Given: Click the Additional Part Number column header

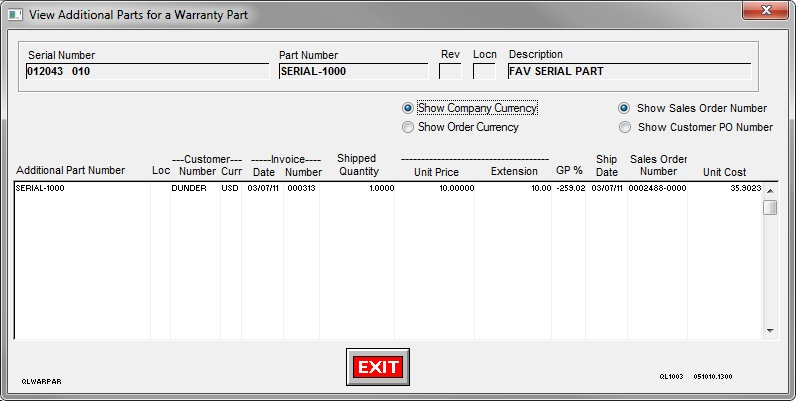Looking at the screenshot, I should click(x=71, y=171).
